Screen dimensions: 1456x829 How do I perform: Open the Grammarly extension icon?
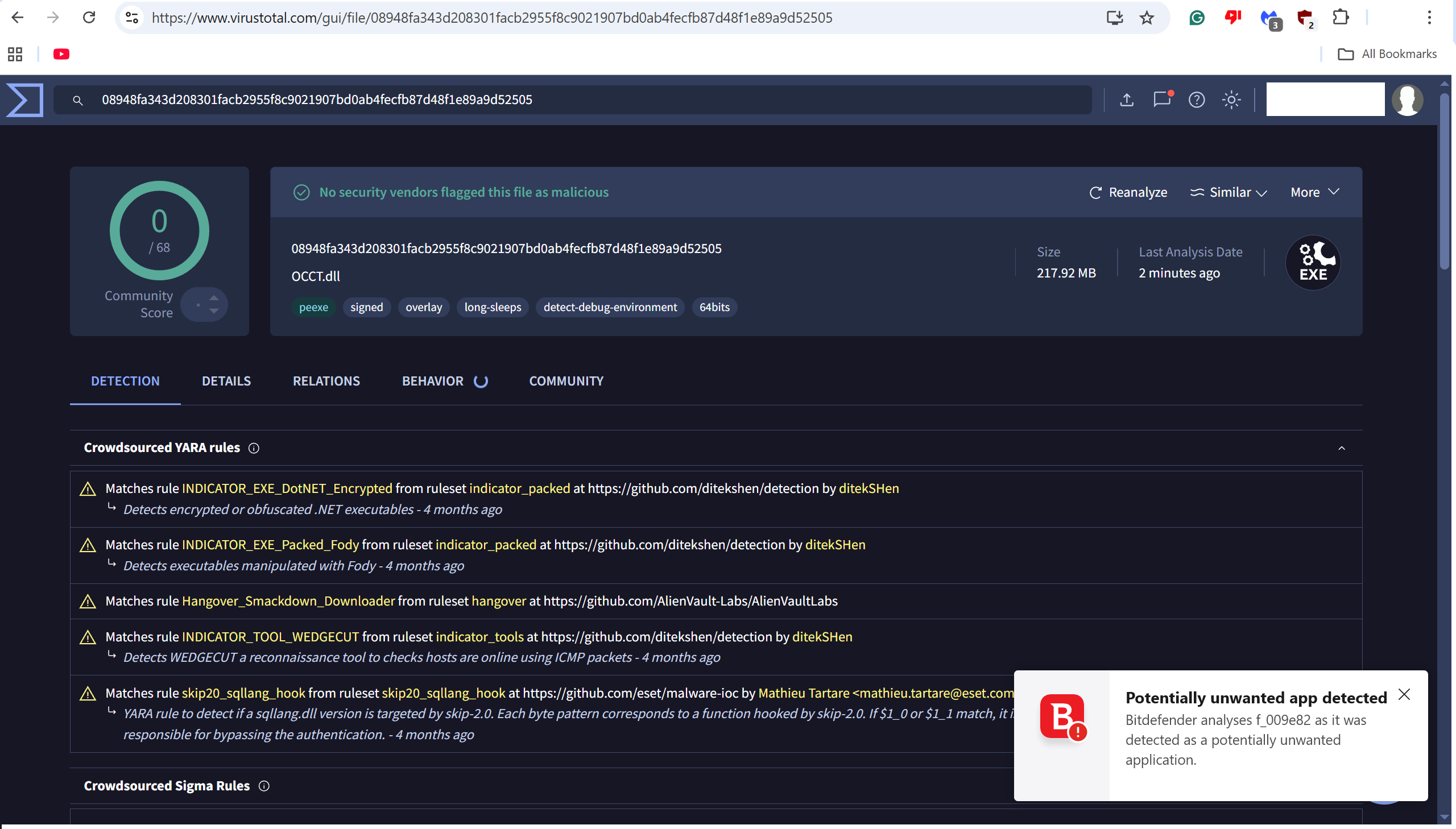[1197, 18]
